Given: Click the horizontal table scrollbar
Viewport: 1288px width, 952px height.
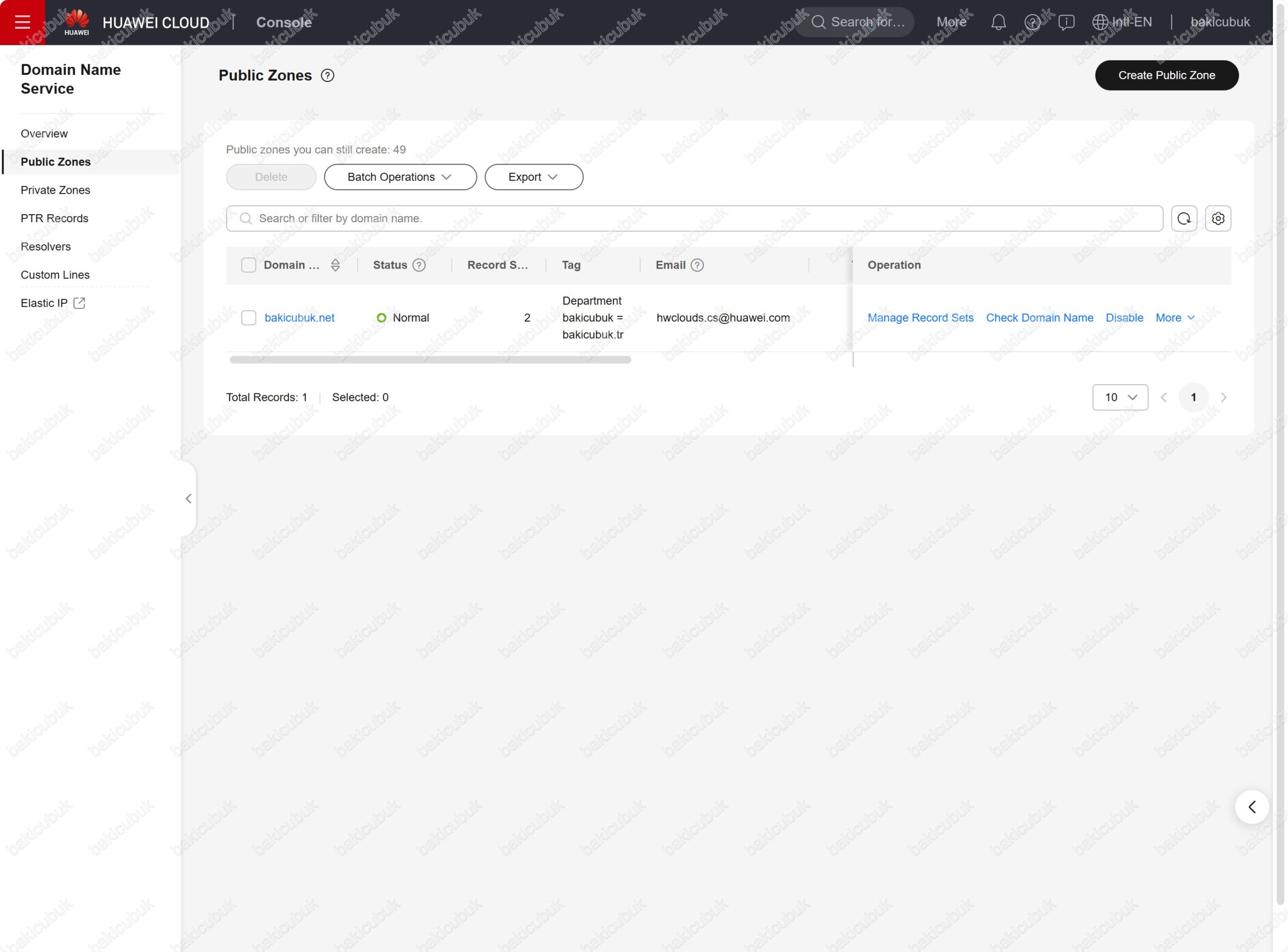Looking at the screenshot, I should click(430, 360).
